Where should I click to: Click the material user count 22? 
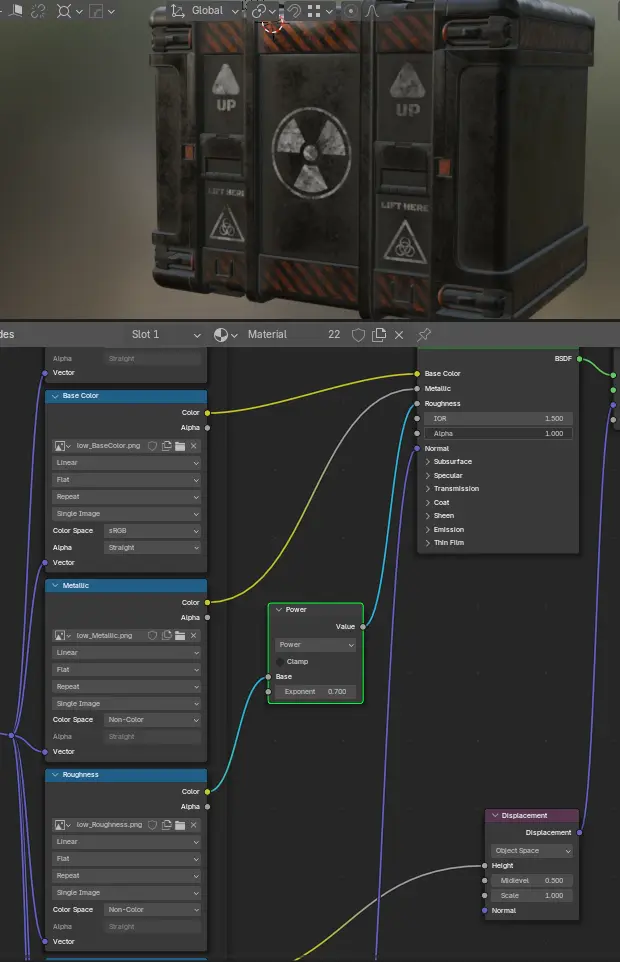click(334, 334)
